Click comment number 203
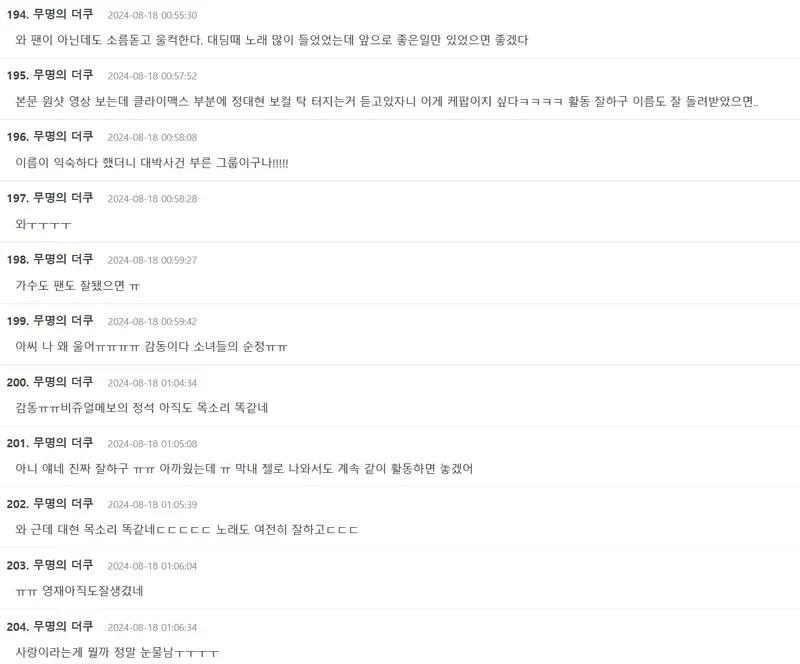800x664 pixels. 17,565
